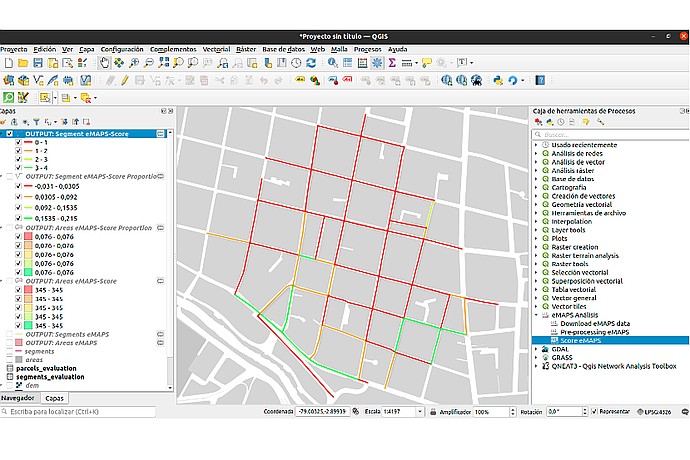Expand Análisis de redes group
This screenshot has width=690, height=460.
pyautogui.click(x=536, y=154)
